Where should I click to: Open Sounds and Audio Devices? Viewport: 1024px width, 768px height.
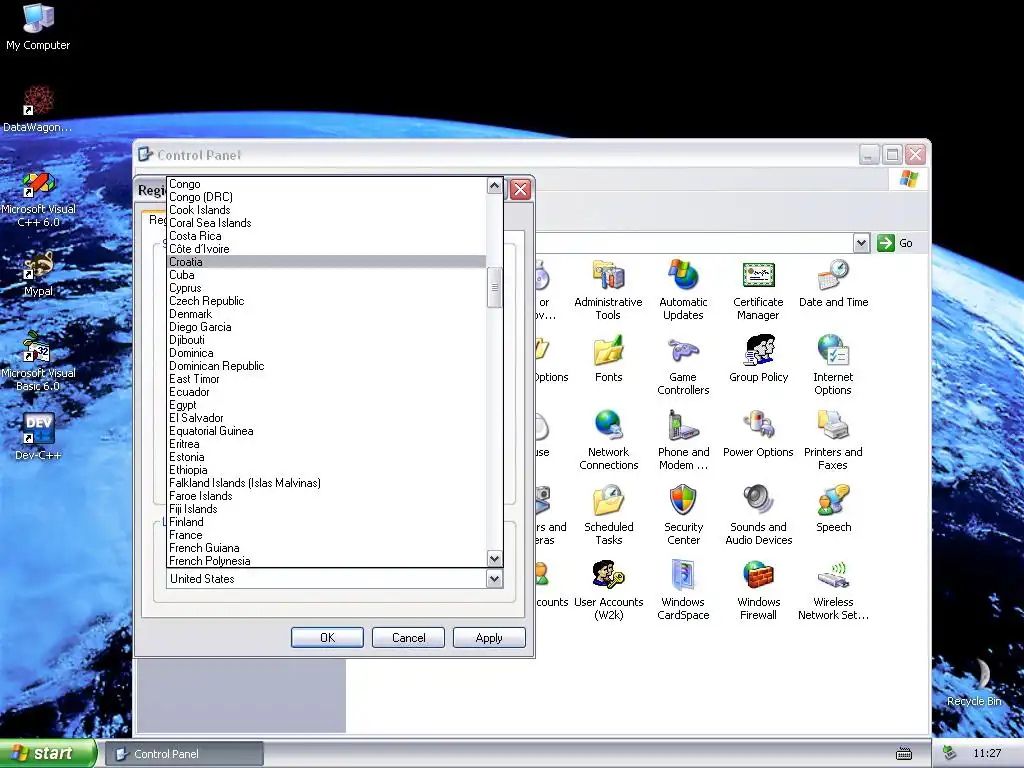(x=758, y=515)
